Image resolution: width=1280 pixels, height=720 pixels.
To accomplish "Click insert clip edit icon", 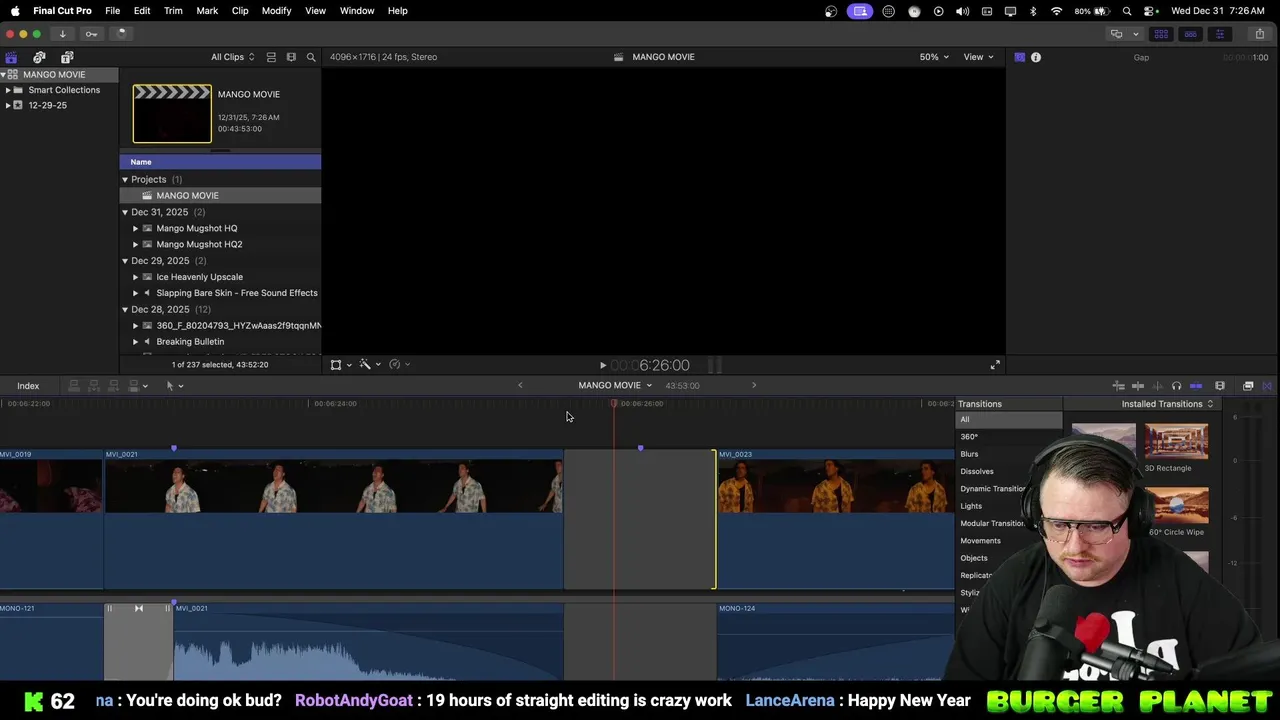I will pos(94,386).
